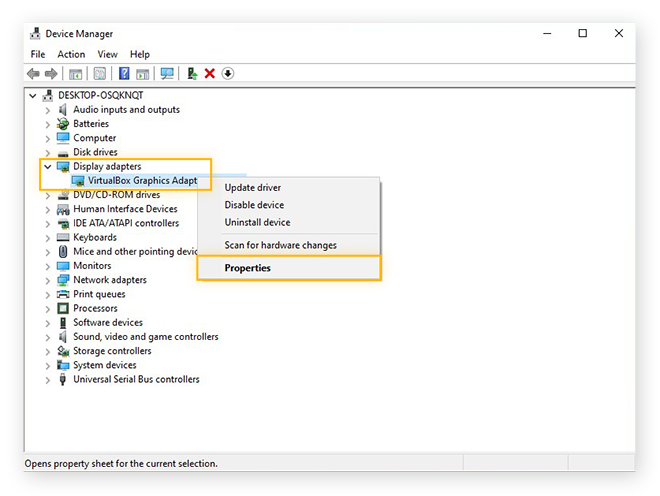Choose Scan for hardware changes menu entry
The height and width of the screenshot is (496, 660).
(289, 245)
